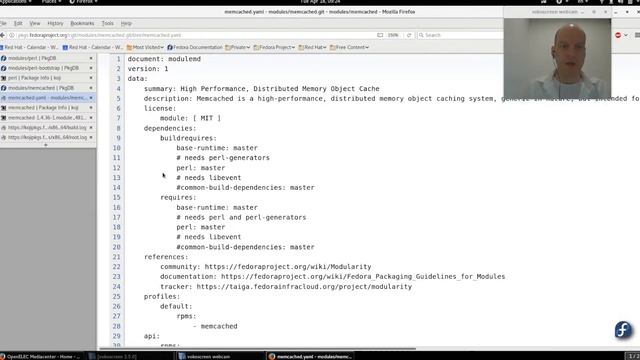Screen dimensions: 640x360
Task: Switch to modules/memcached | PkgDB tab
Action: [x=43, y=88]
